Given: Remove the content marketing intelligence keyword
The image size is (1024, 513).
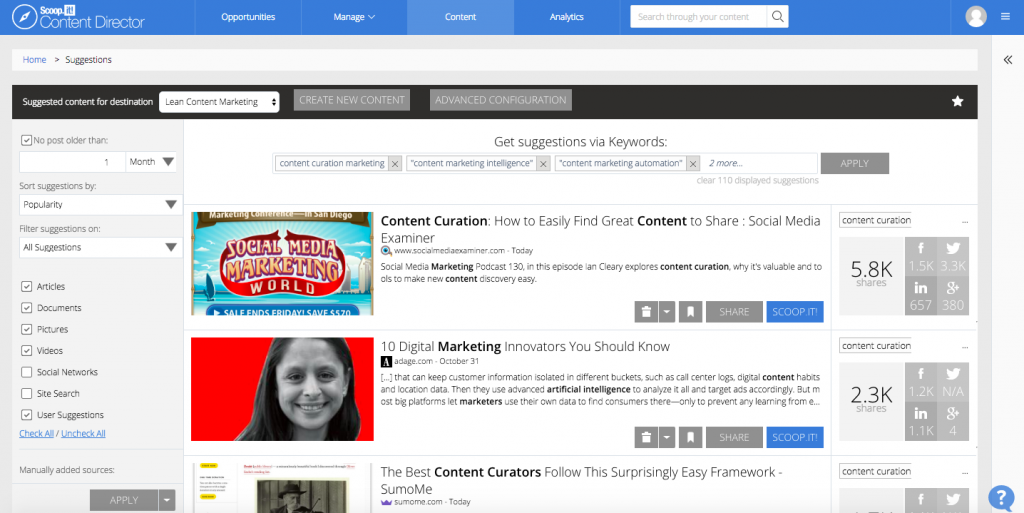Looking at the screenshot, I should (543, 164).
